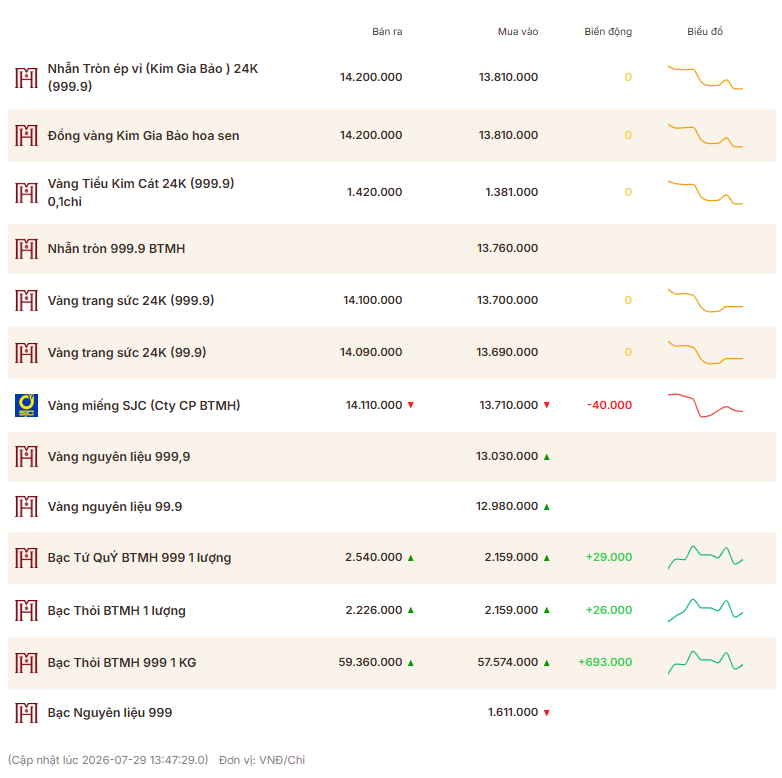782x778 pixels.
Task: Select Bạc Thỏi BTMH 999 1 KG name
Action: pyautogui.click(x=122, y=663)
